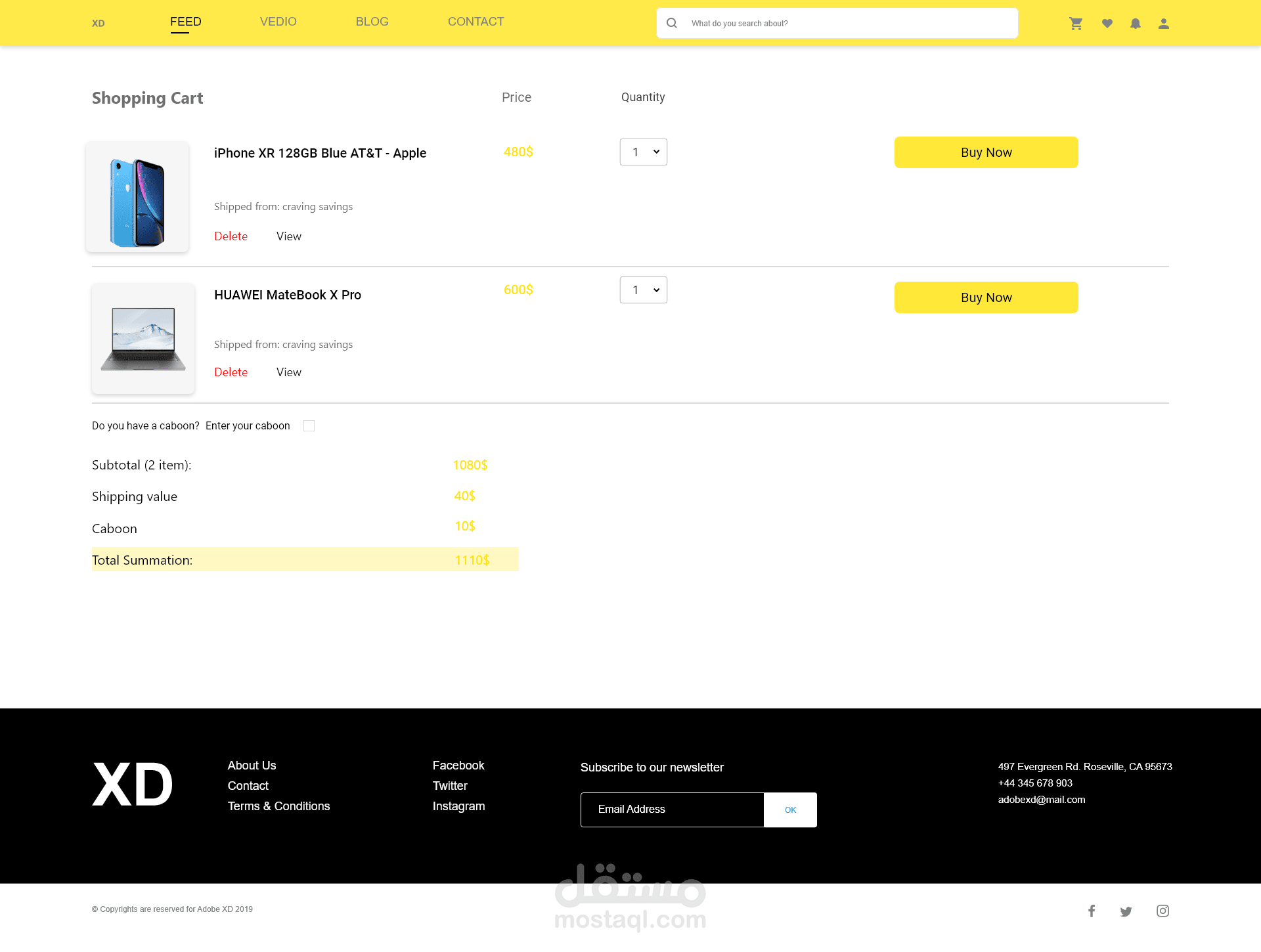Click the iPhone XR product thumbnail
The height and width of the screenshot is (952, 1261).
[x=137, y=197]
